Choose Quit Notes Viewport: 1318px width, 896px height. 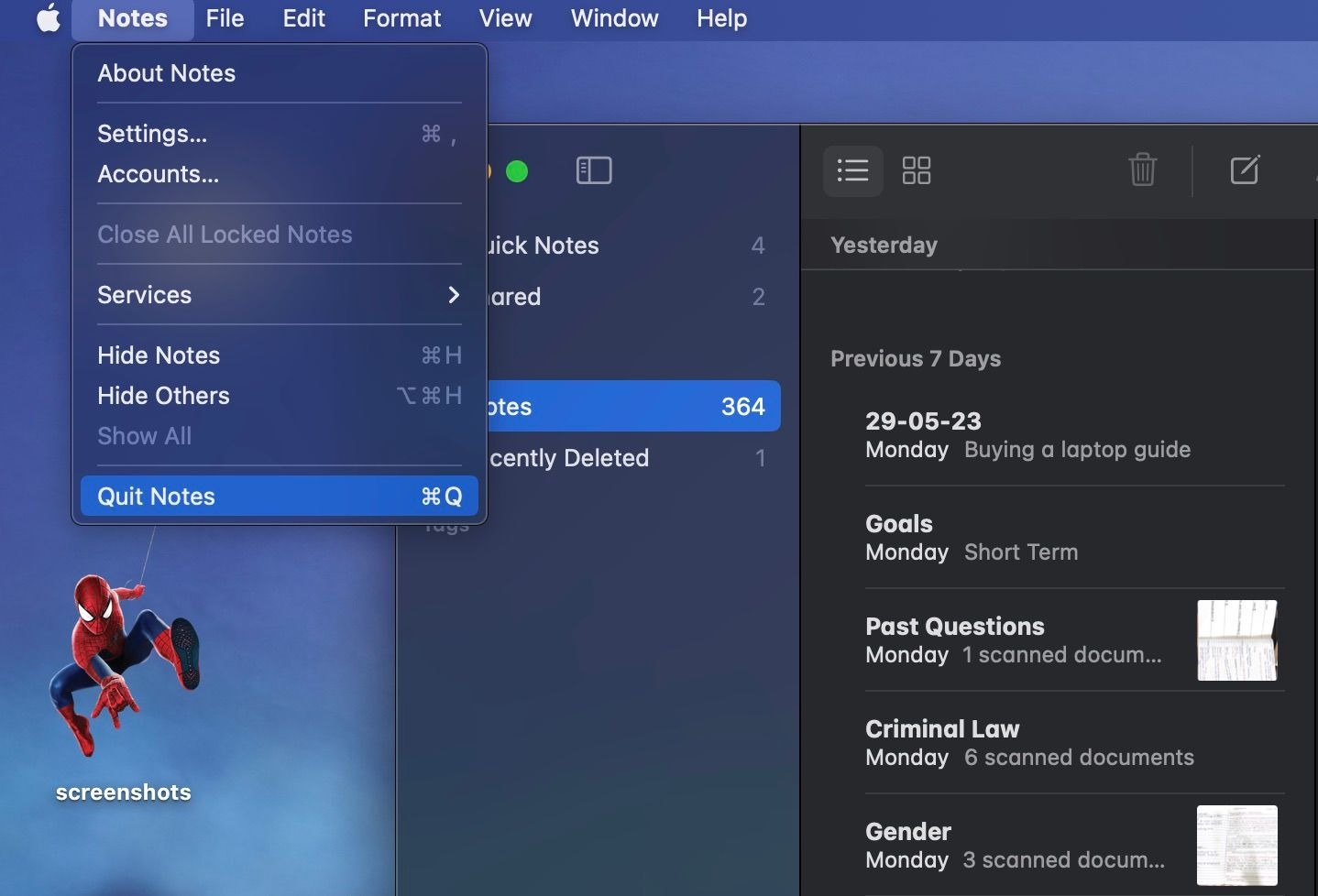tap(279, 496)
